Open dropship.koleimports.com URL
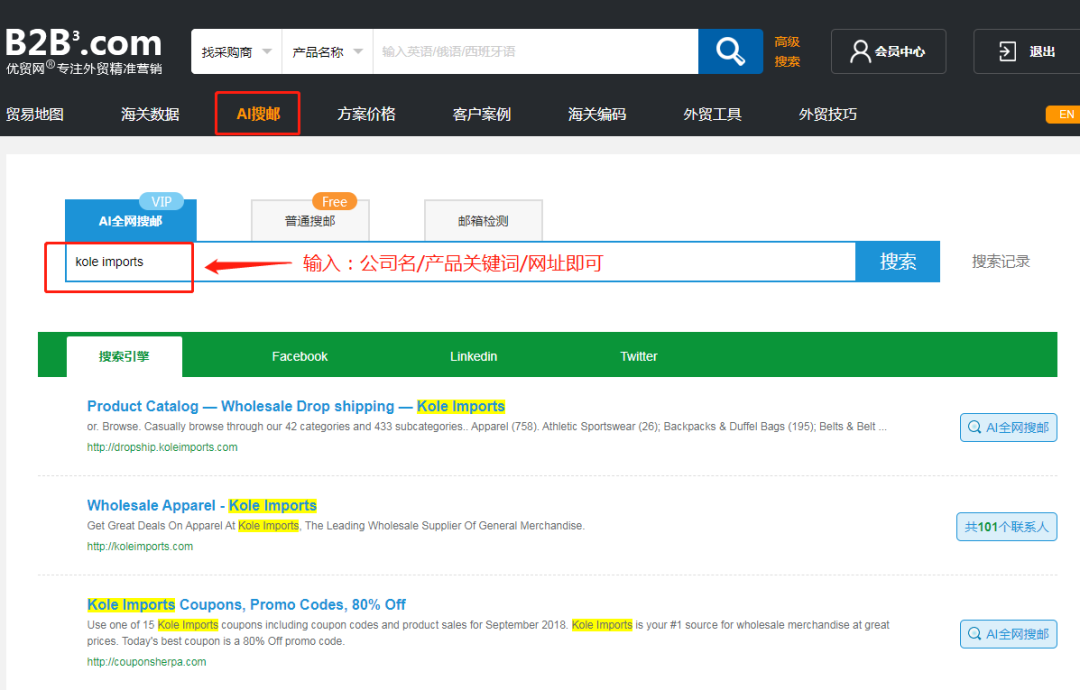Image resolution: width=1080 pixels, height=690 pixels. tap(162, 447)
